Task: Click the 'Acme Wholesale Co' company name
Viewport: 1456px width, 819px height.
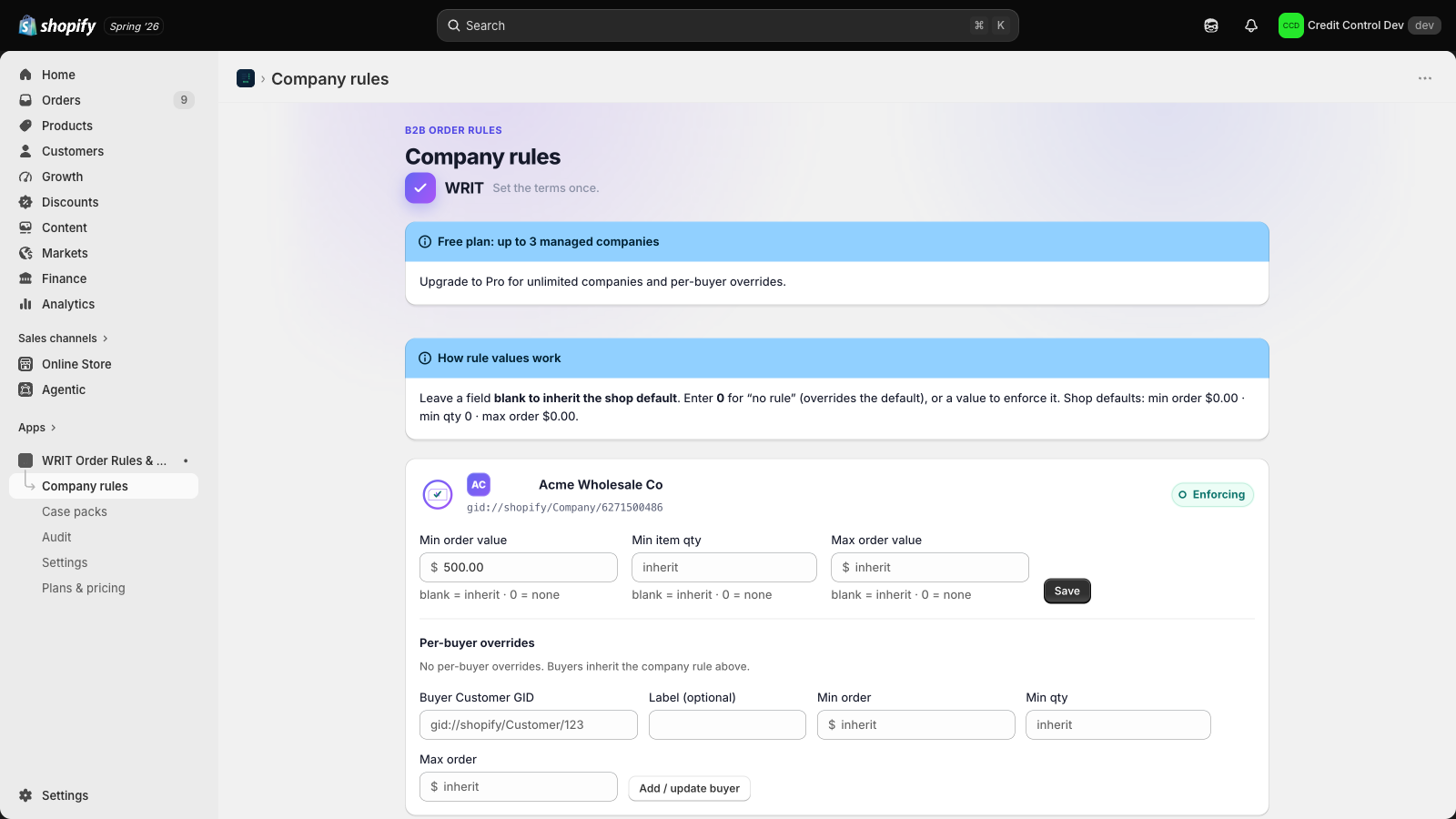Action: point(601,485)
